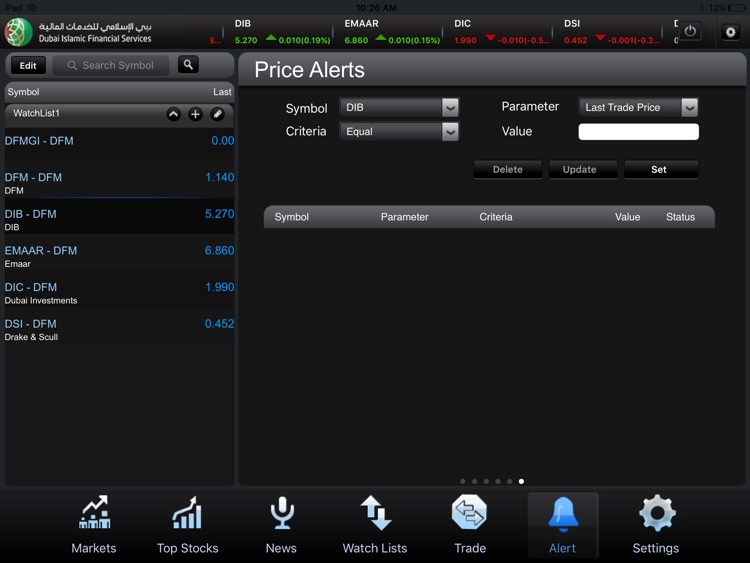Tap the active last page indicator dot
The height and width of the screenshot is (563, 750).
[x=521, y=481]
